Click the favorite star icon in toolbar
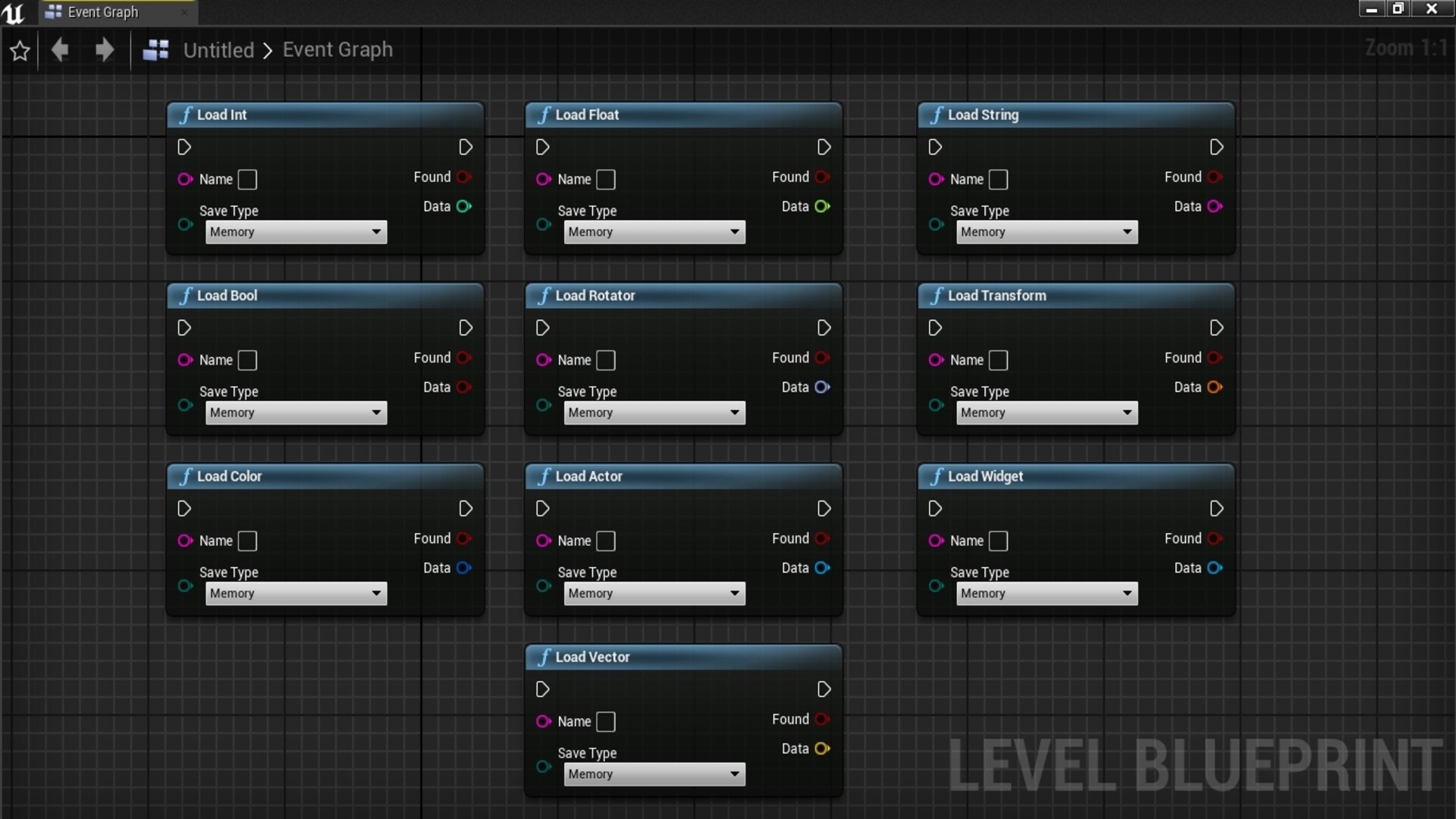Image resolution: width=1456 pixels, height=819 pixels. (20, 51)
